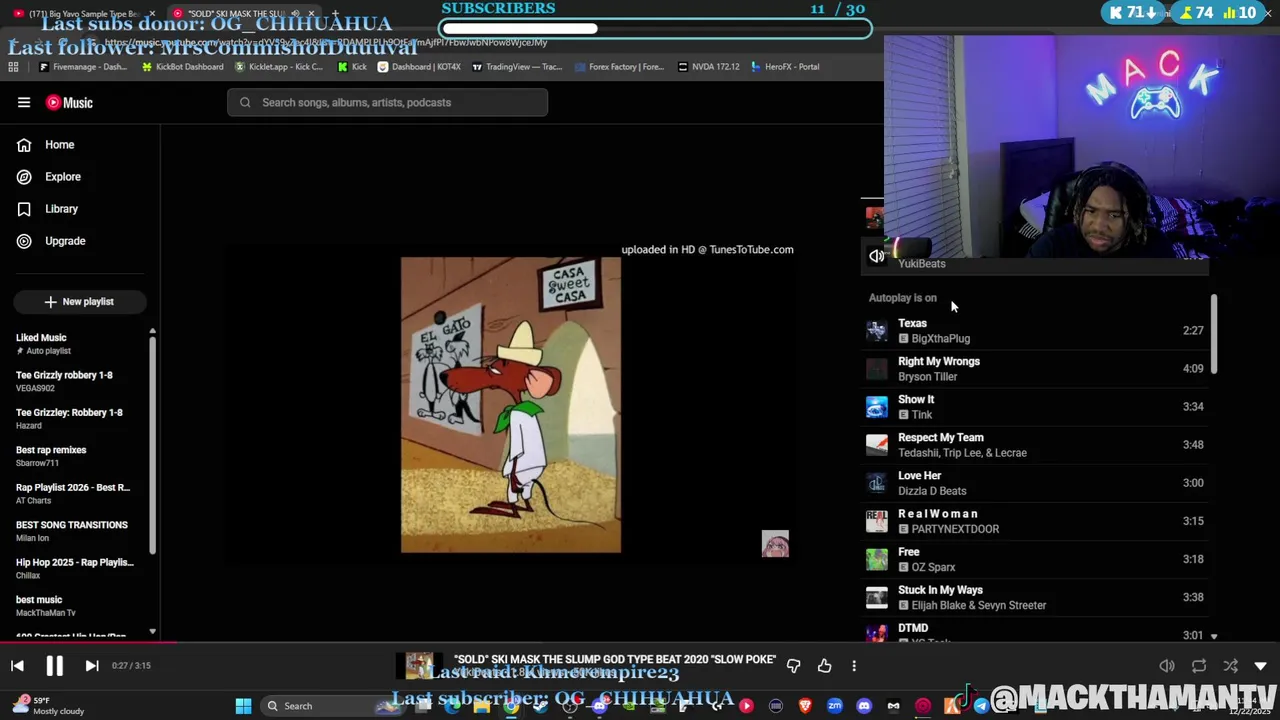Open Explore in sidebar
The width and height of the screenshot is (1280, 720).
click(x=80, y=177)
